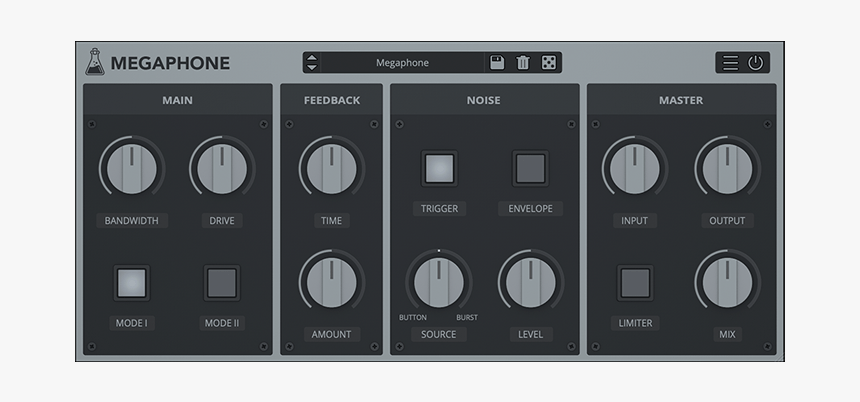Click the Drive knob
The image size is (860, 402).
(x=222, y=169)
